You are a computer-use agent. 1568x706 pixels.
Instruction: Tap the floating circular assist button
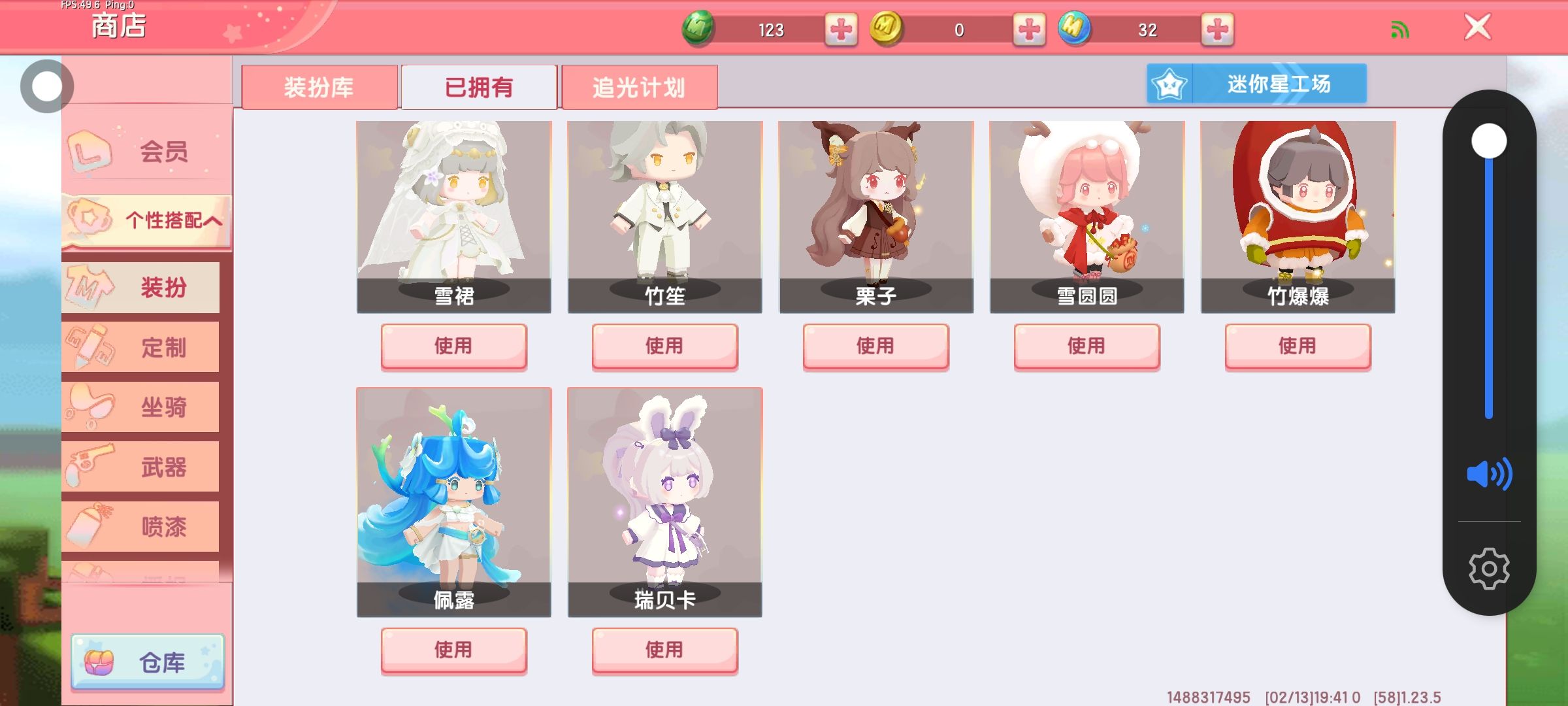tap(46, 86)
